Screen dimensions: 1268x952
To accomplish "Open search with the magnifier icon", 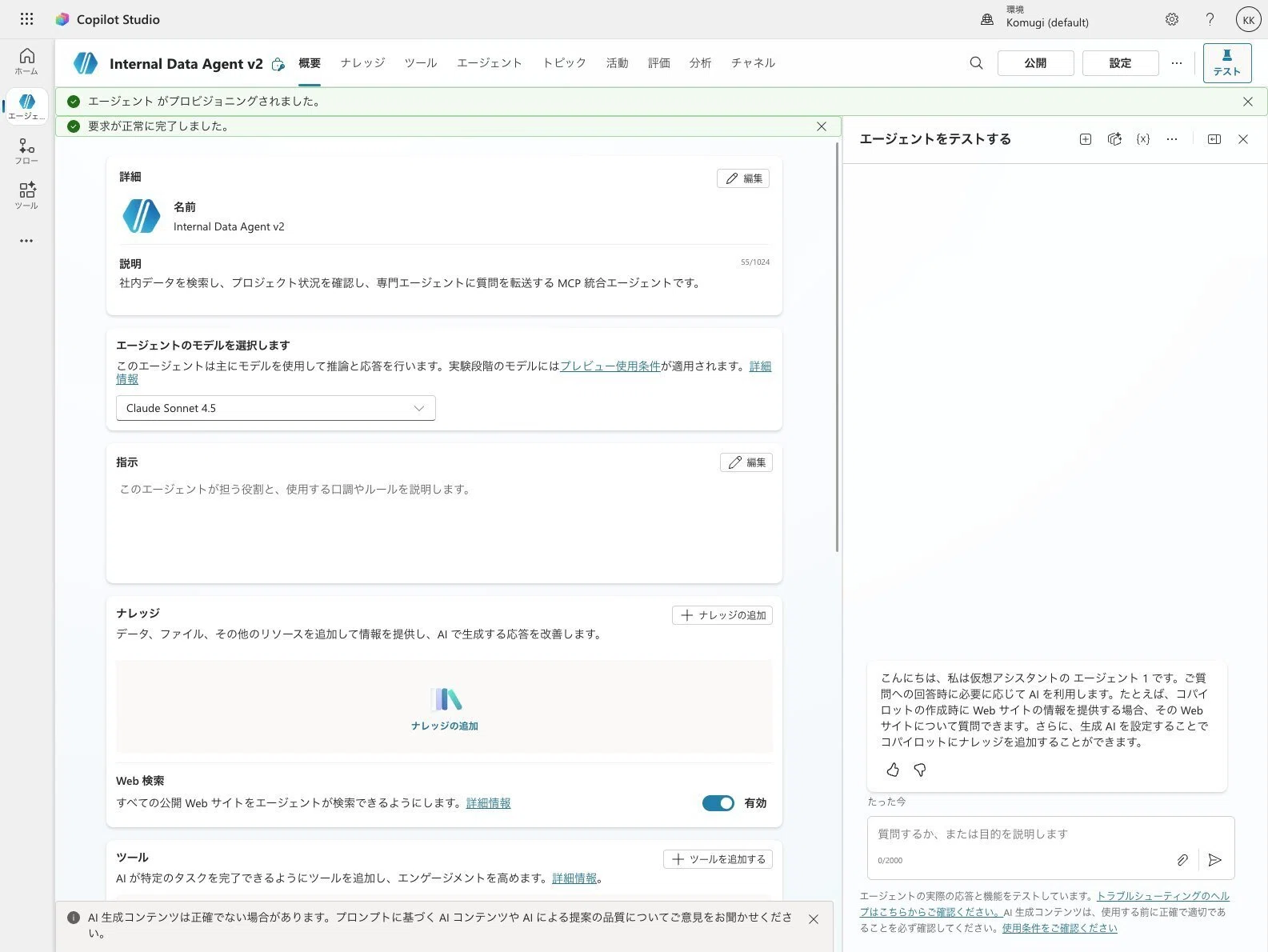I will [976, 62].
